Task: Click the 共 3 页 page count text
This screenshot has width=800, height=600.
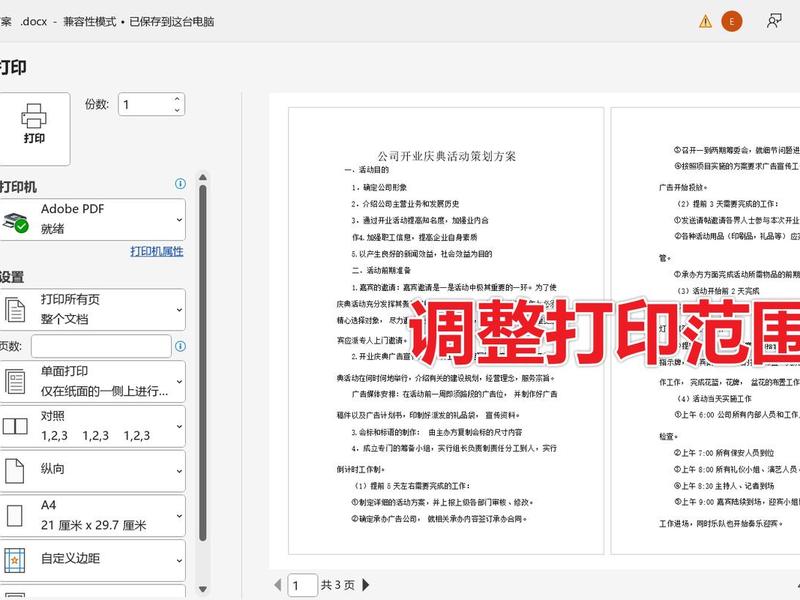Action: click(337, 585)
